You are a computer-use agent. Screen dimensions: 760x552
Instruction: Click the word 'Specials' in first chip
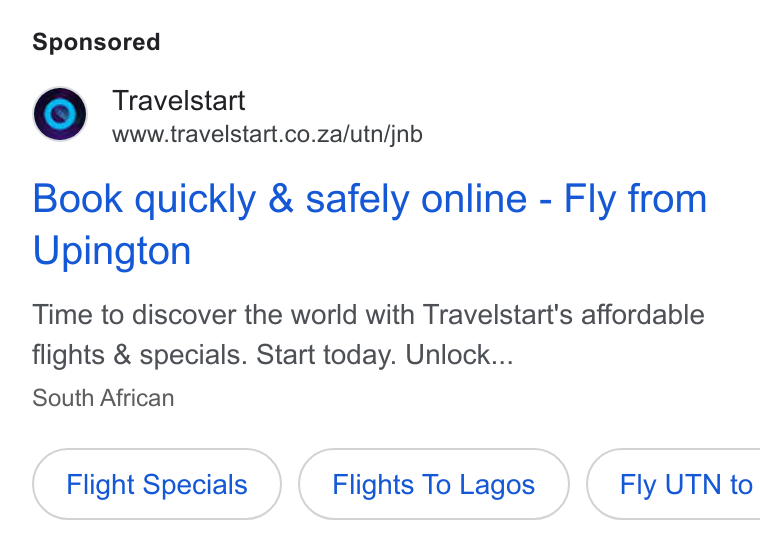(195, 485)
